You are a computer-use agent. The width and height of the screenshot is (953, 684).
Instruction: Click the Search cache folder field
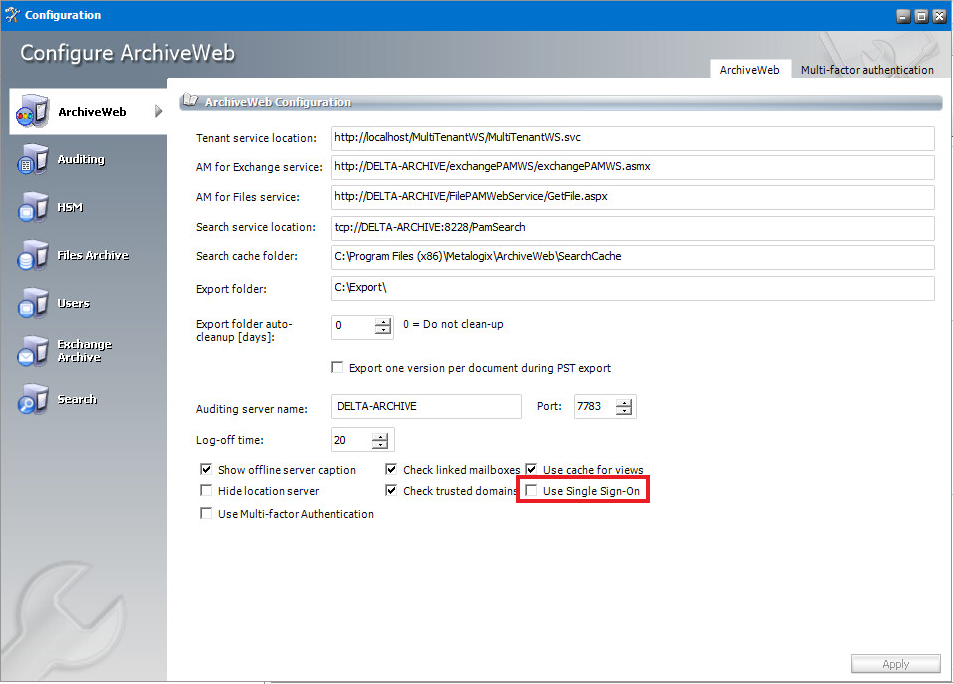(x=633, y=257)
